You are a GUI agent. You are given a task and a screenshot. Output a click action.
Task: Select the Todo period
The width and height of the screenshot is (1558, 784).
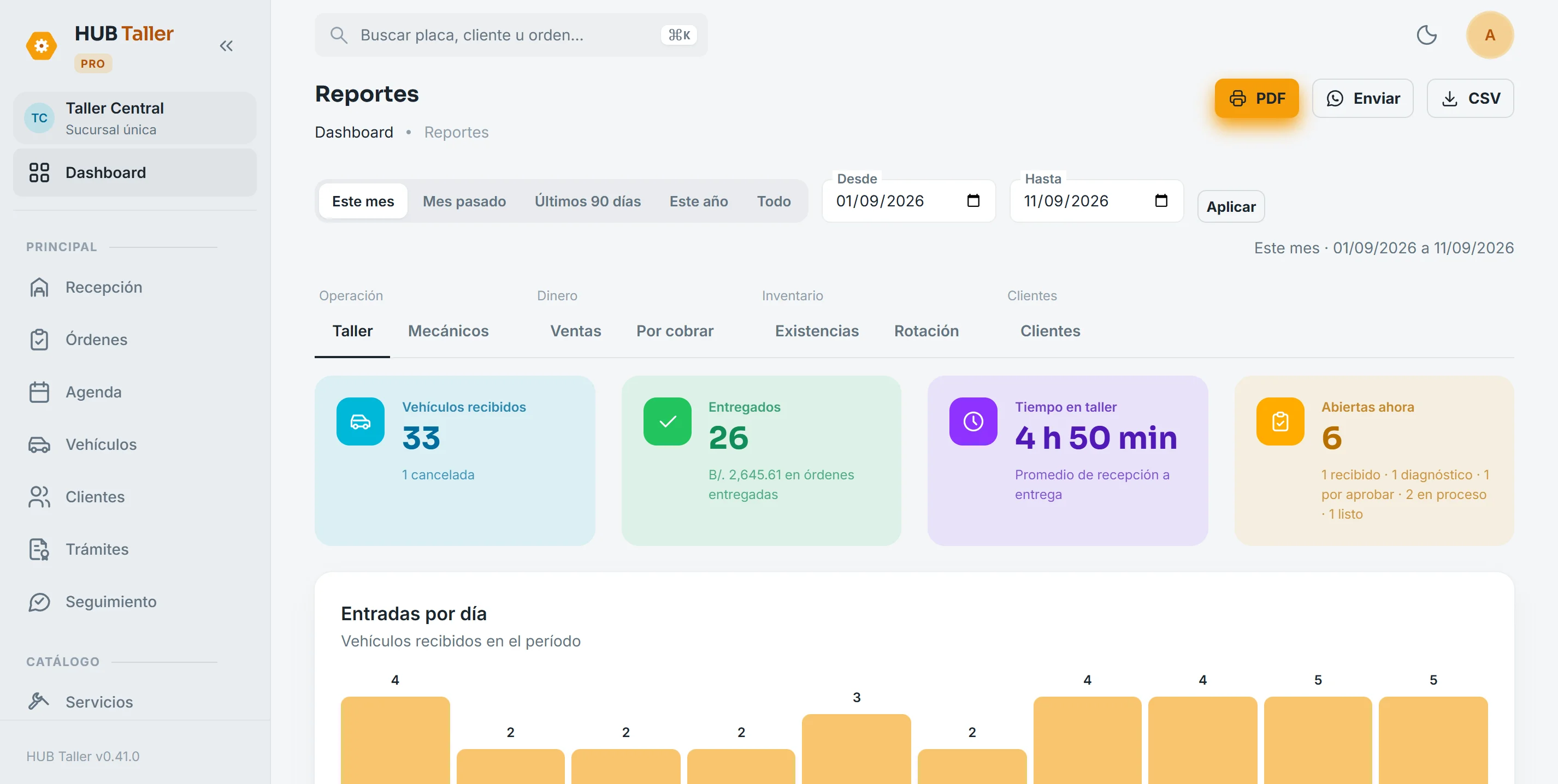[774, 201]
